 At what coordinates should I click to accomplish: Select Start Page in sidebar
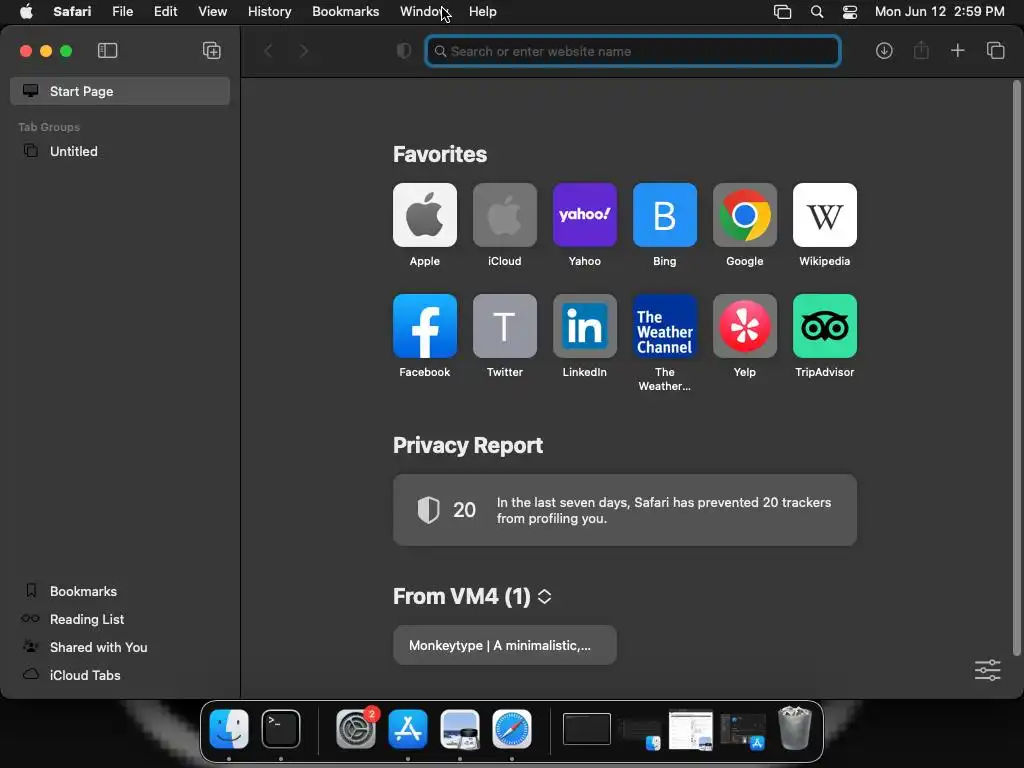tap(120, 91)
